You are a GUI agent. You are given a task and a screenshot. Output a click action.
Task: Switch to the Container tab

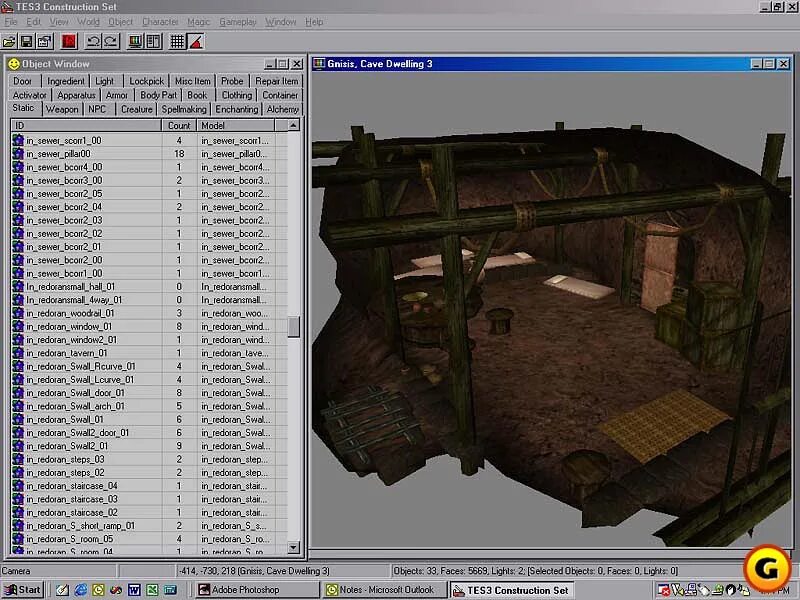pos(280,95)
